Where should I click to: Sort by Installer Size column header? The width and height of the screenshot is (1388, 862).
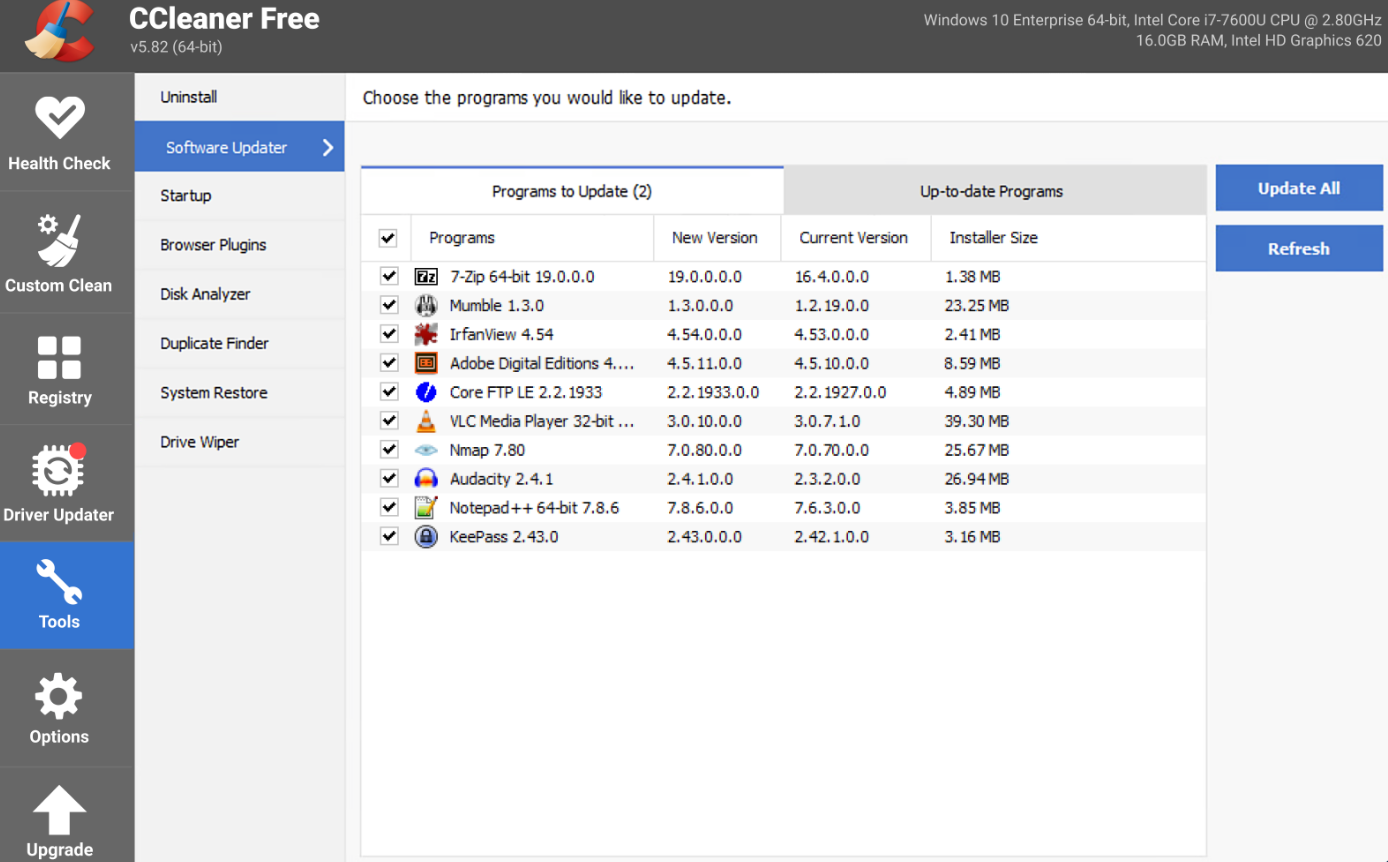(x=993, y=238)
